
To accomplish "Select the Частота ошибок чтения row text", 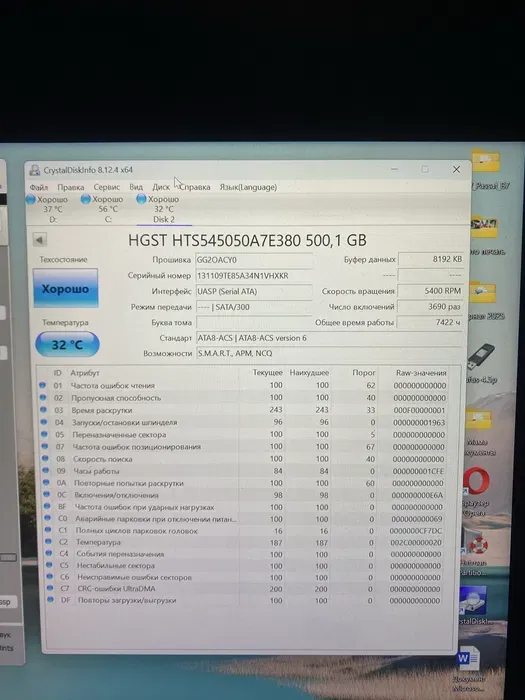I will tap(113, 385).
